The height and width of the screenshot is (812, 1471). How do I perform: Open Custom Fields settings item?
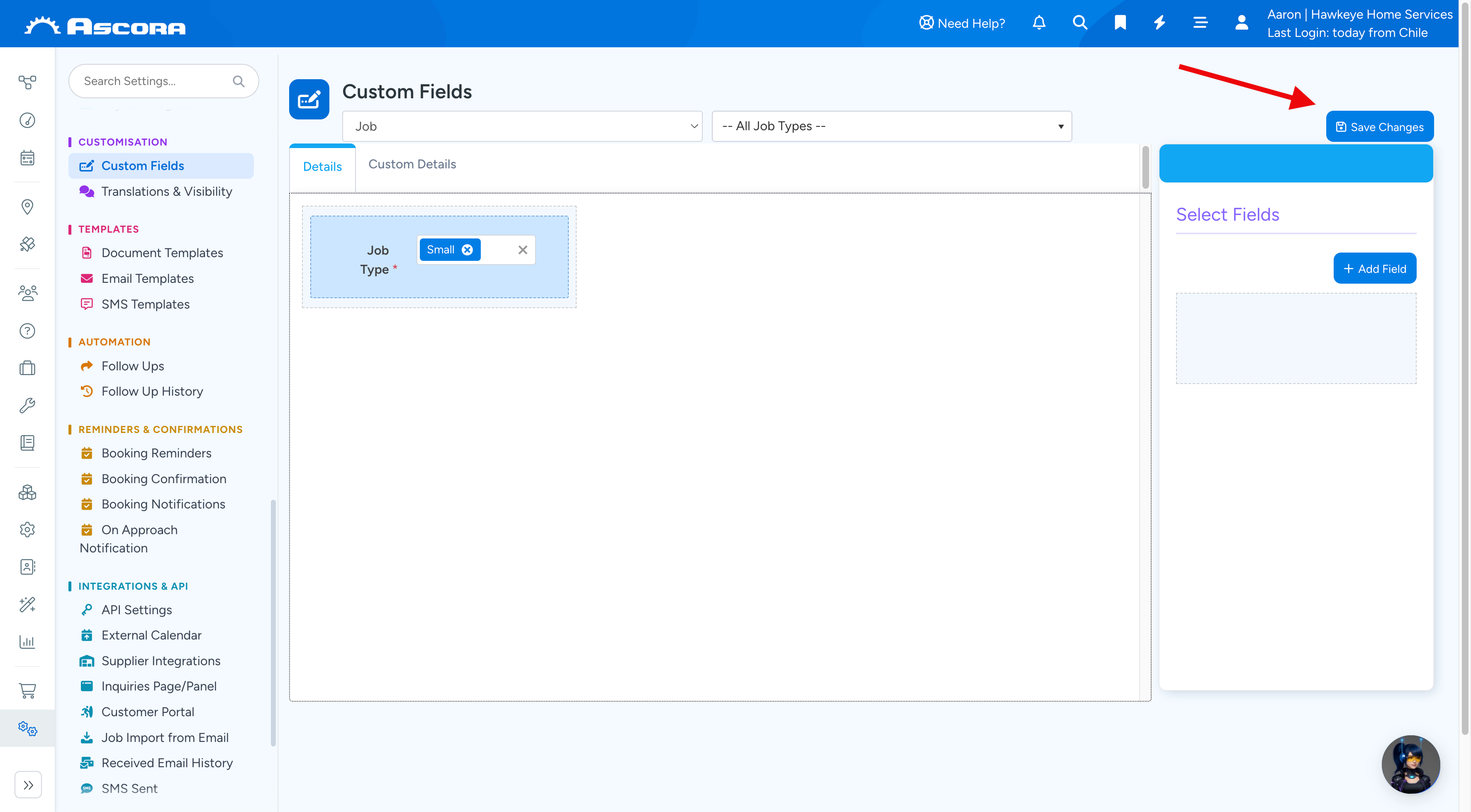pos(161,165)
